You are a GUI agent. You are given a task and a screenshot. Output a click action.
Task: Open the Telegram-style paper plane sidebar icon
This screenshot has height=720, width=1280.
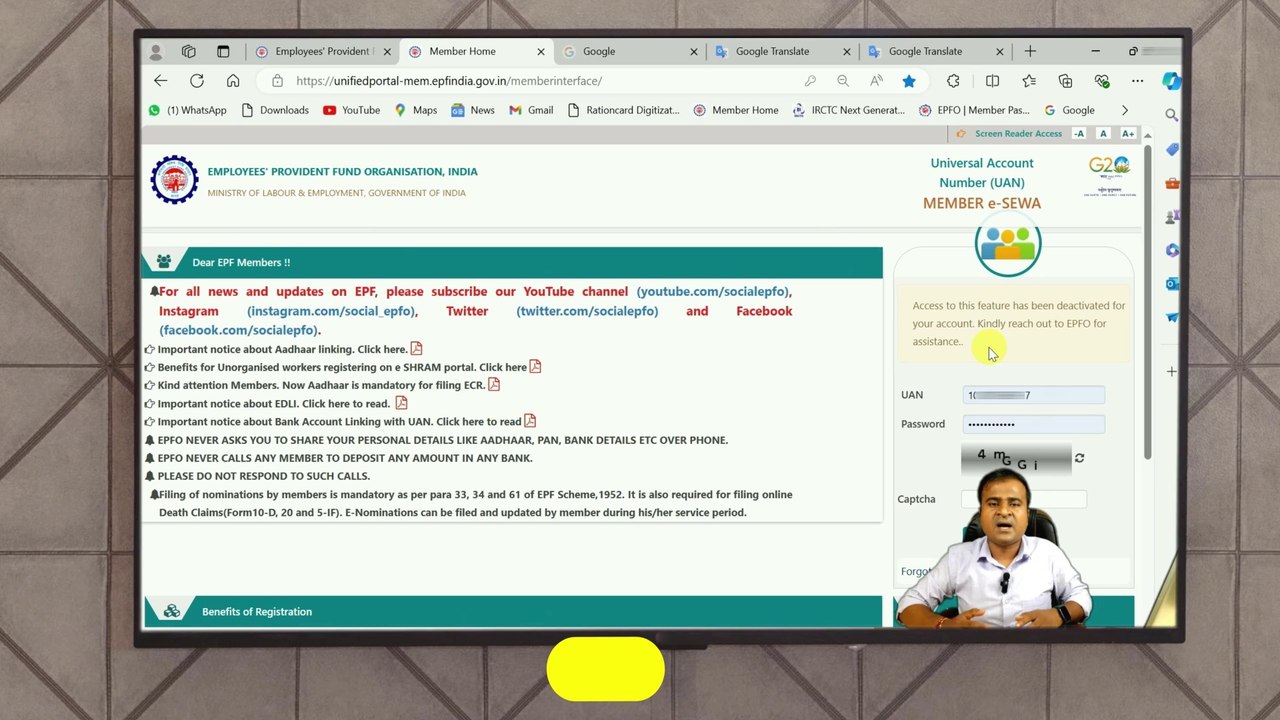pyautogui.click(x=1172, y=318)
